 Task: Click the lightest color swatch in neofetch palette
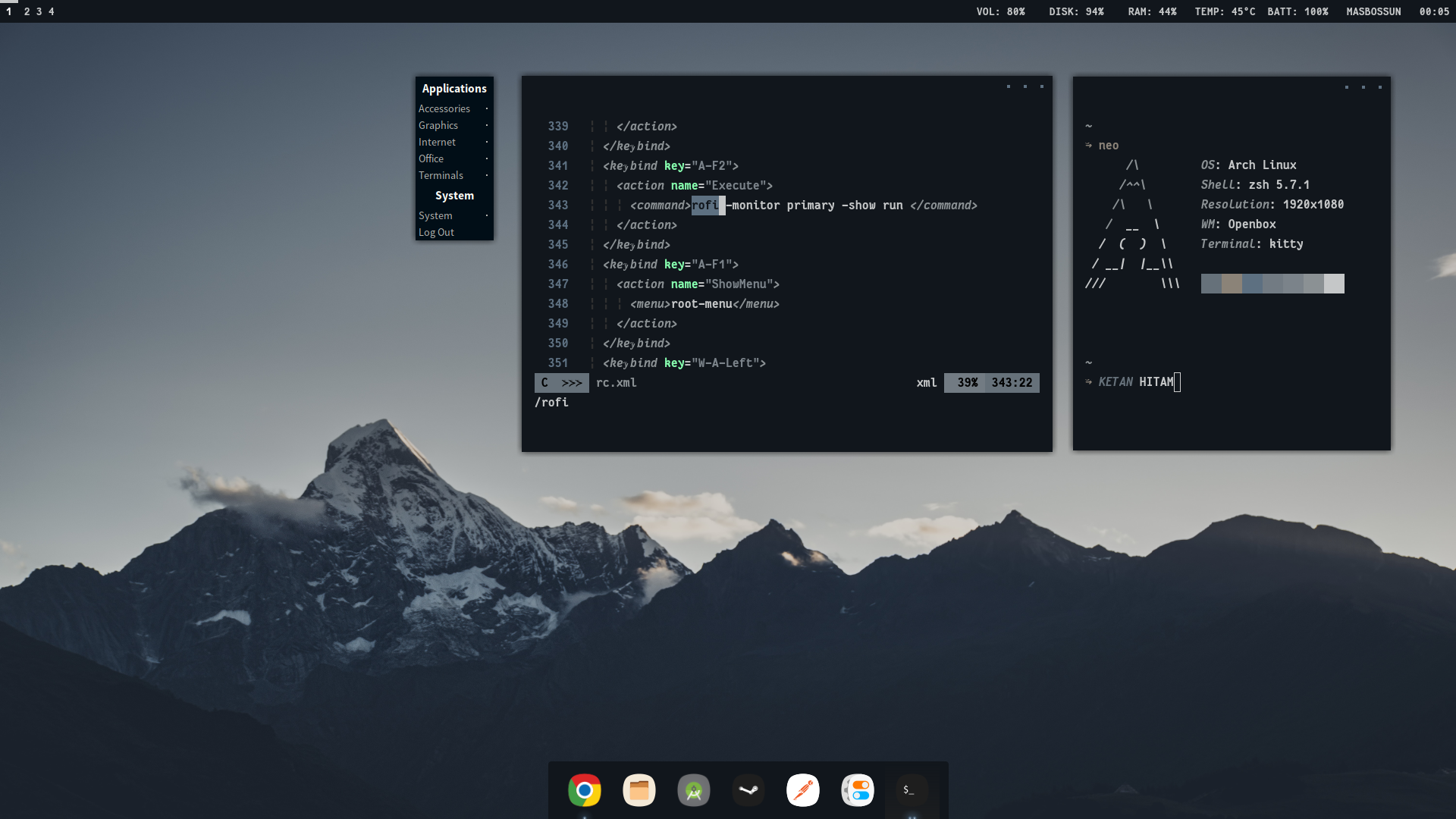tap(1334, 284)
